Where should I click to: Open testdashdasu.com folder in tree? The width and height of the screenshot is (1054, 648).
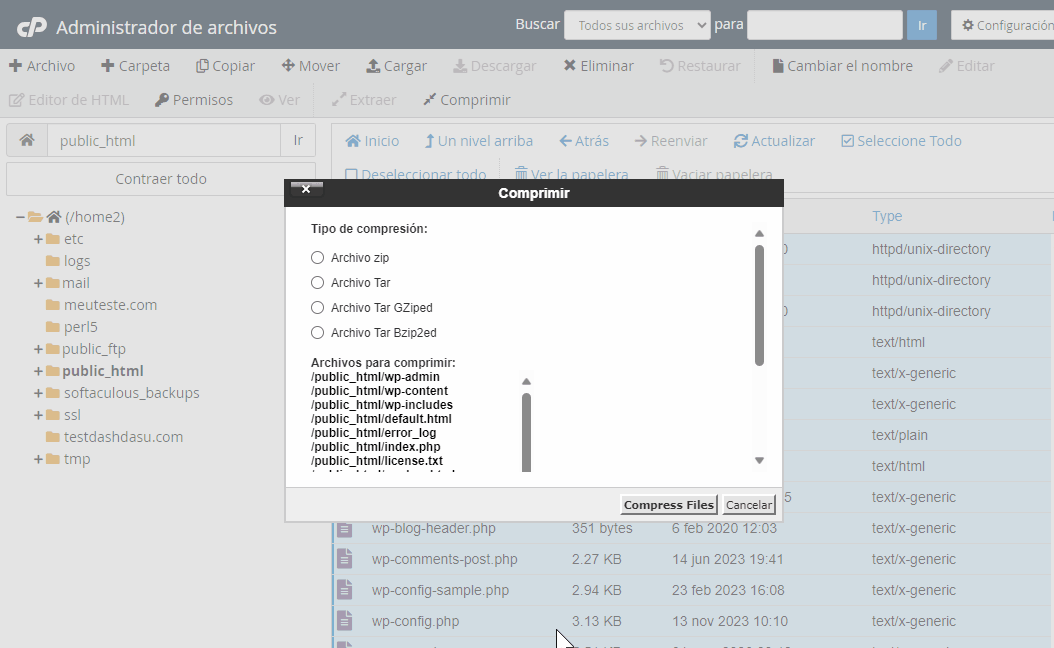click(x=123, y=437)
